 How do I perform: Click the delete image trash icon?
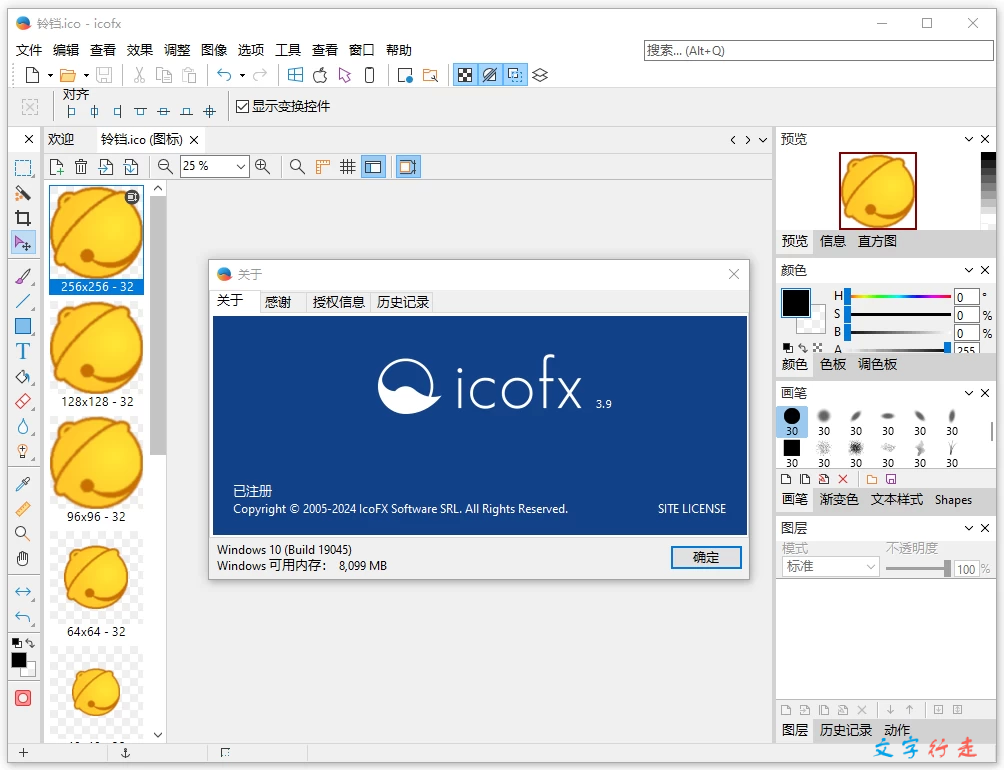[x=81, y=167]
